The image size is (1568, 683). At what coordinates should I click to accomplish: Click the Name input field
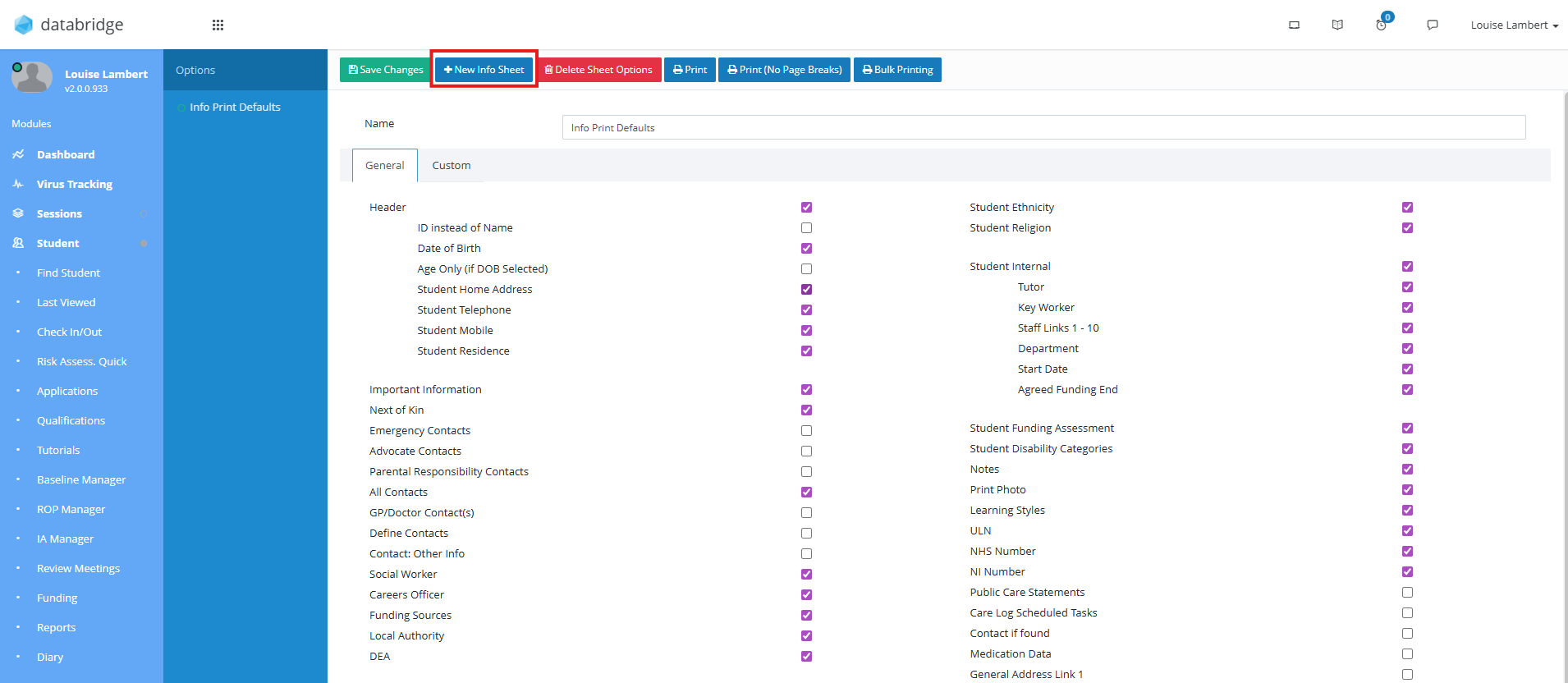click(x=1043, y=127)
